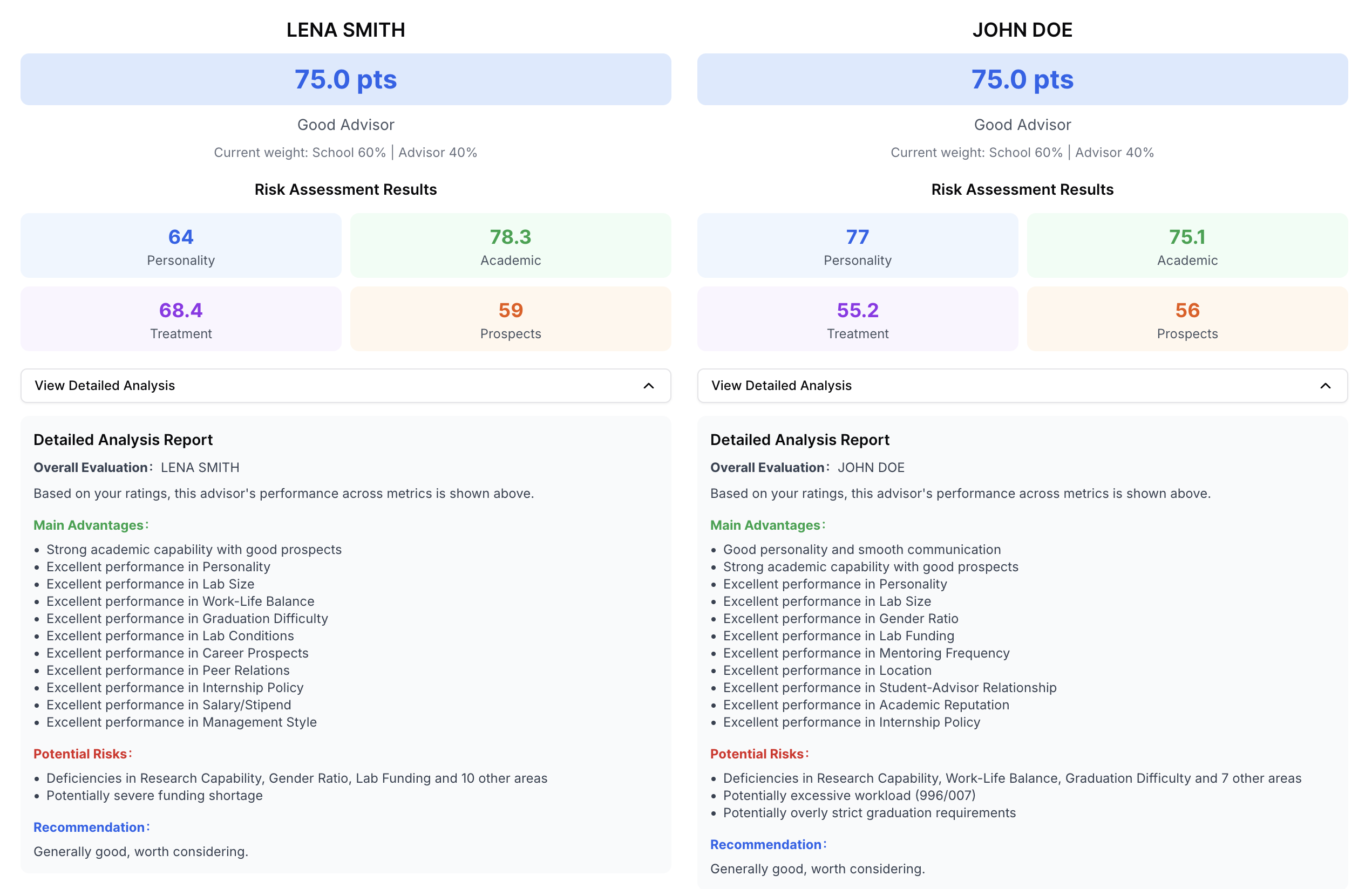The width and height of the screenshot is (1372, 889).
Task: Click Lena Smith's Prospects 59 card
Action: [x=511, y=319]
